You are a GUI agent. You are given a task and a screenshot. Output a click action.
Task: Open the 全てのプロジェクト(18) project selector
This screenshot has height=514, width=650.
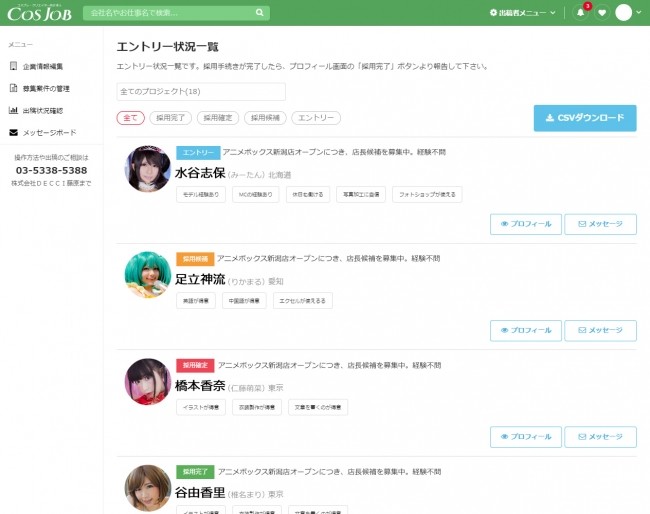201,92
